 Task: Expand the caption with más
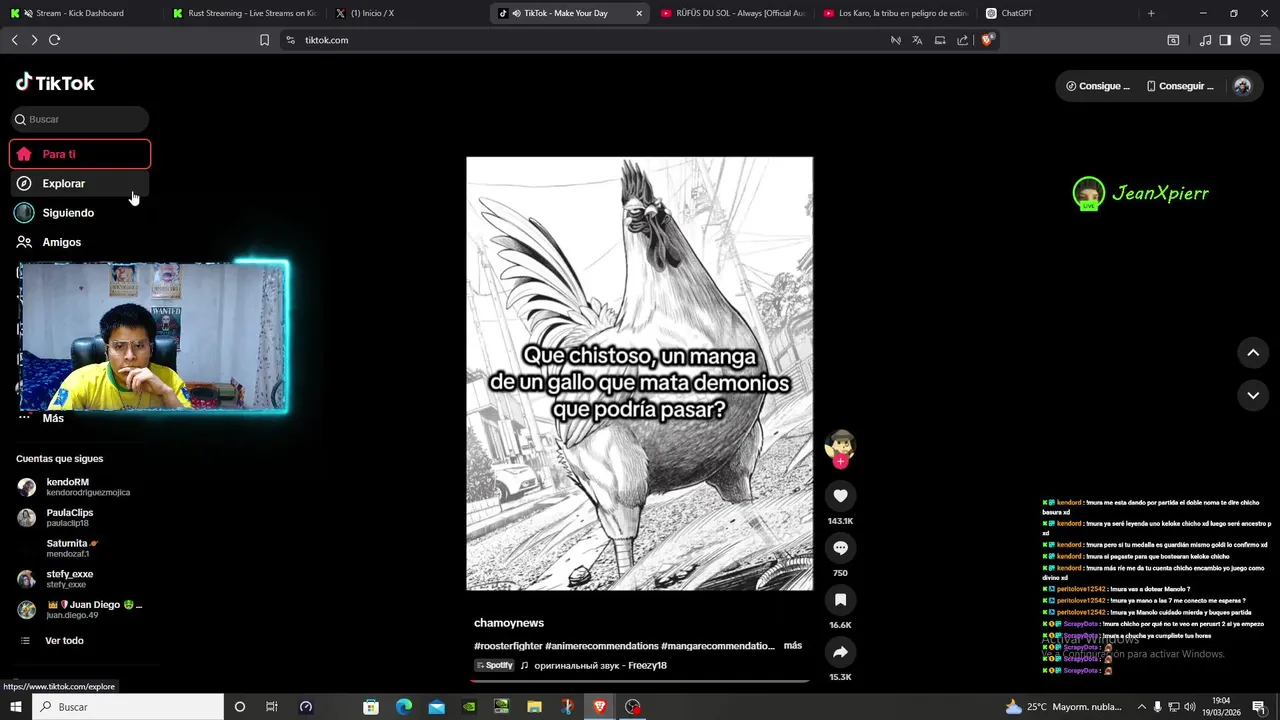click(x=793, y=645)
